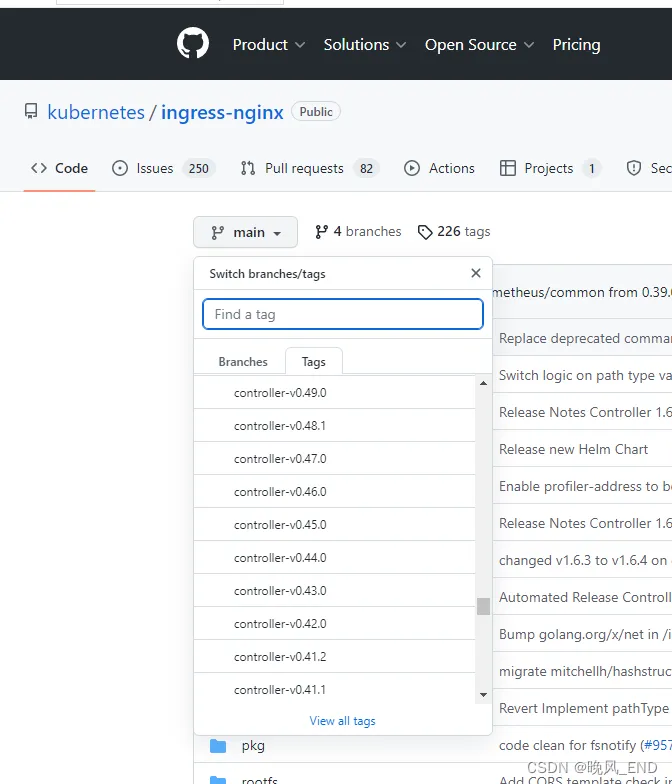Viewport: 672px width, 784px height.
Task: Open the Projects tab
Action: coord(550,168)
